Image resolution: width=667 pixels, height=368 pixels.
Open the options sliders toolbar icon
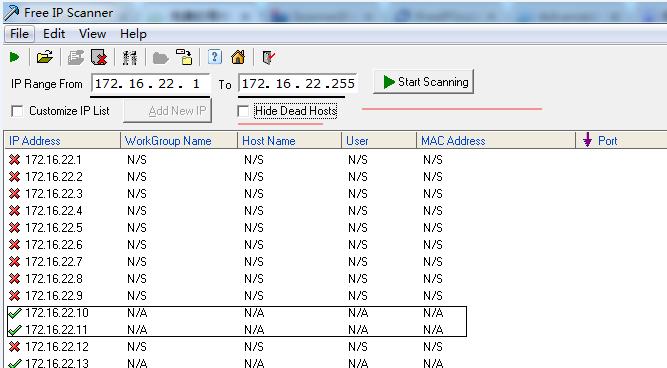[130, 57]
